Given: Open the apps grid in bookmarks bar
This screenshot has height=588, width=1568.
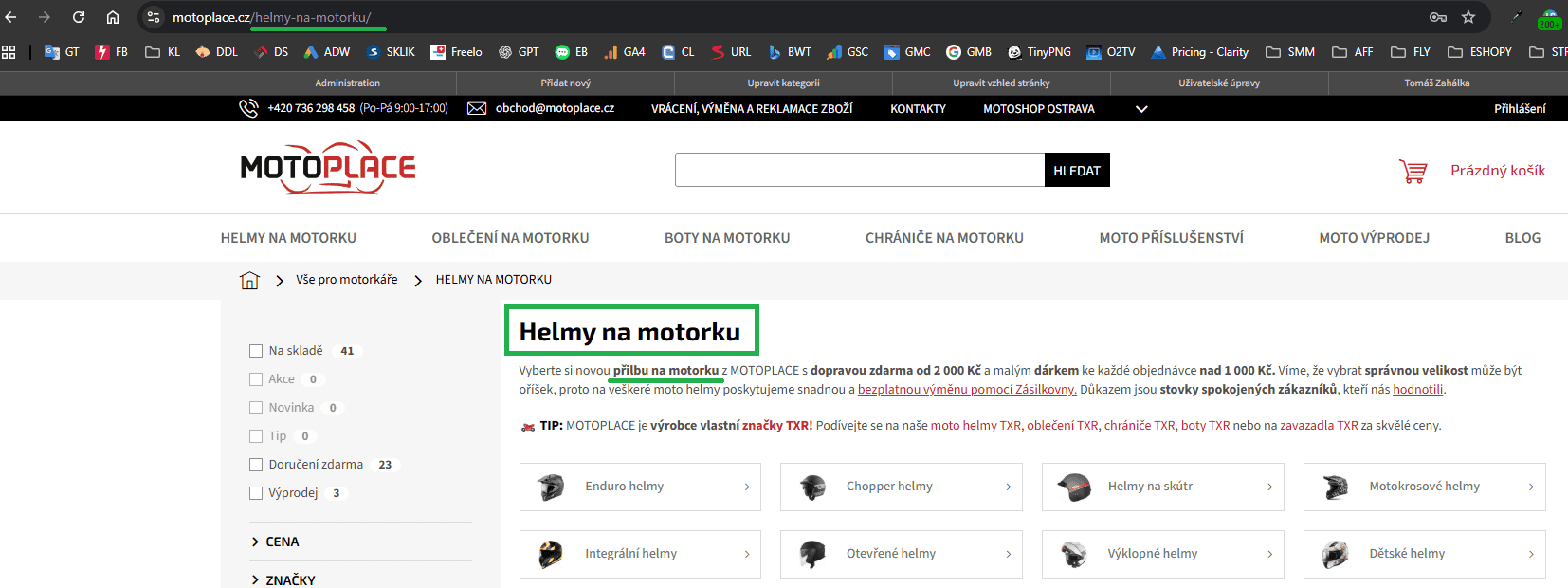Looking at the screenshot, I should click(9, 52).
